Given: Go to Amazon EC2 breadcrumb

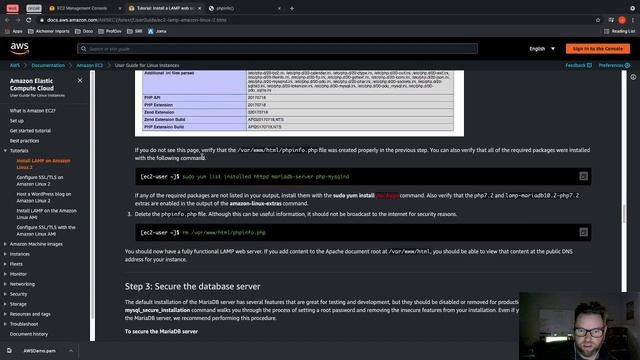Looking at the screenshot, I should coord(89,65).
